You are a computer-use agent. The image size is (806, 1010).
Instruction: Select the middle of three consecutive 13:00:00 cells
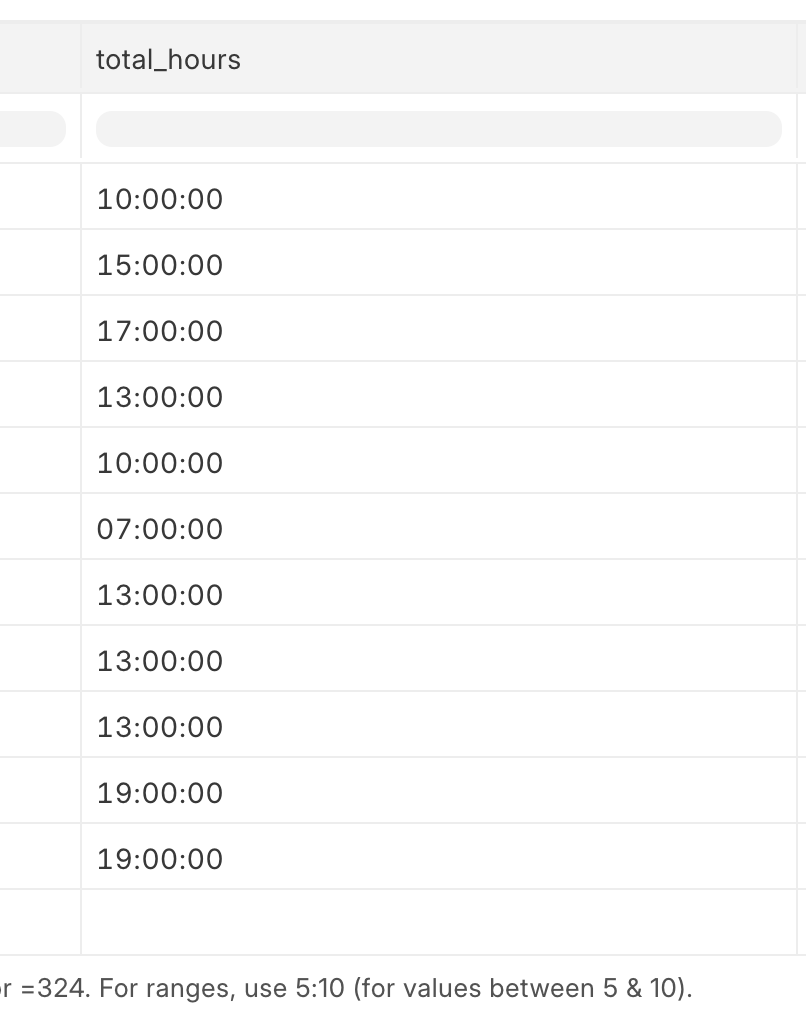[439, 659]
